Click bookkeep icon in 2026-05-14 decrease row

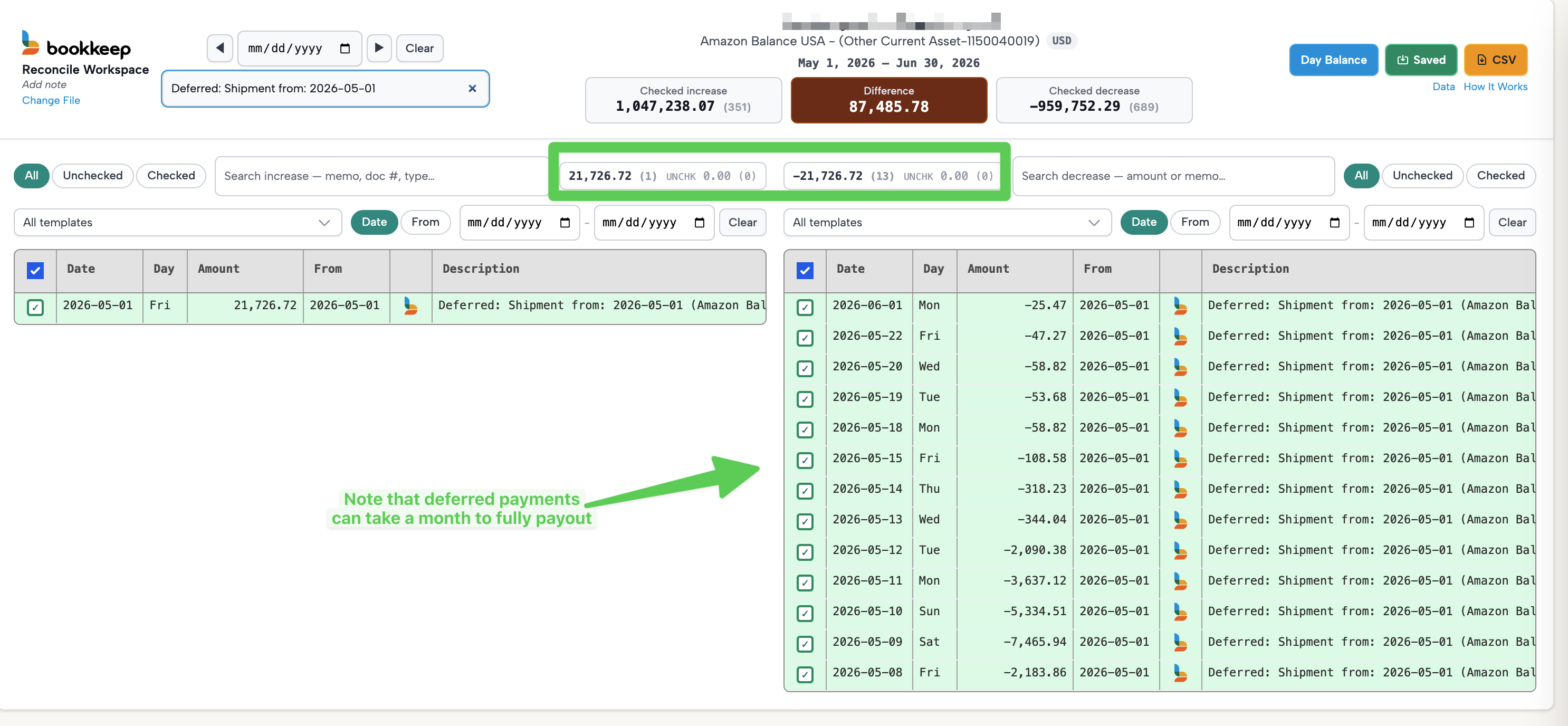pyautogui.click(x=1180, y=489)
